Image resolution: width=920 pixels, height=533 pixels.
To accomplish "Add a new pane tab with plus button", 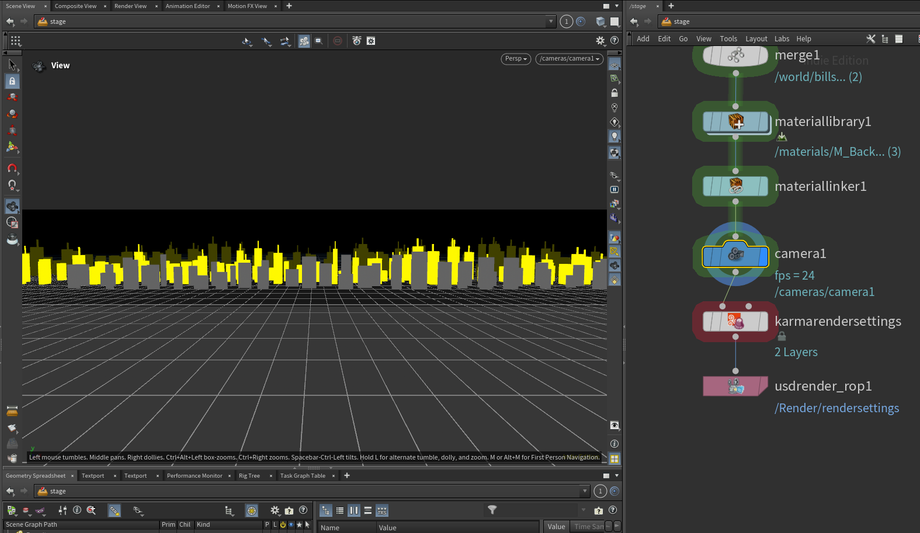I will (x=289, y=6).
